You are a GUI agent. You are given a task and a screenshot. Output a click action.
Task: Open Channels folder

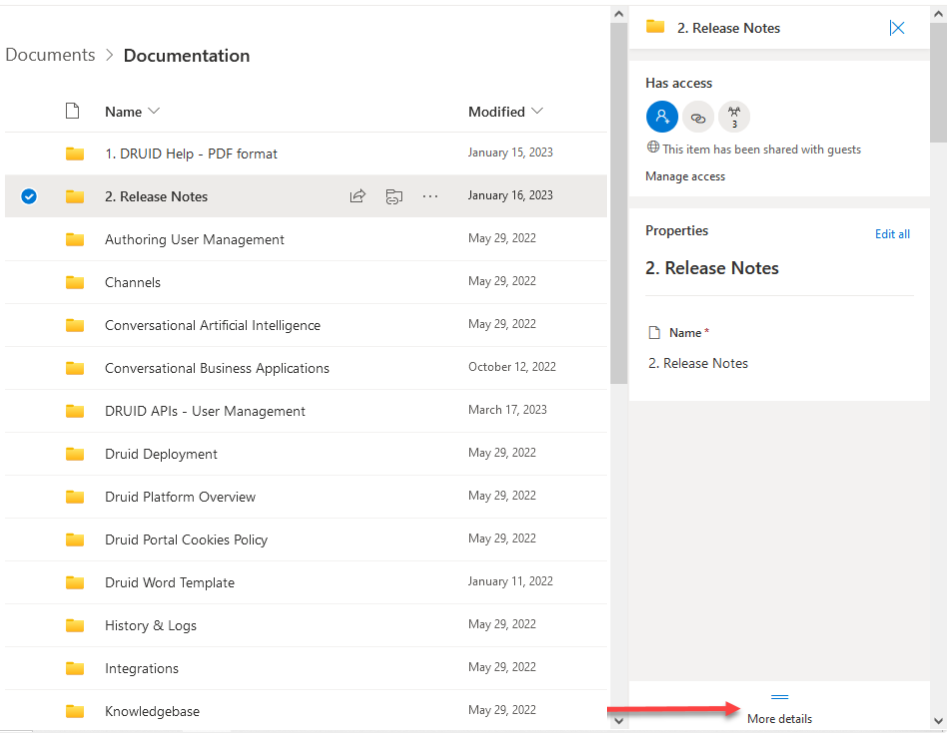tap(133, 283)
